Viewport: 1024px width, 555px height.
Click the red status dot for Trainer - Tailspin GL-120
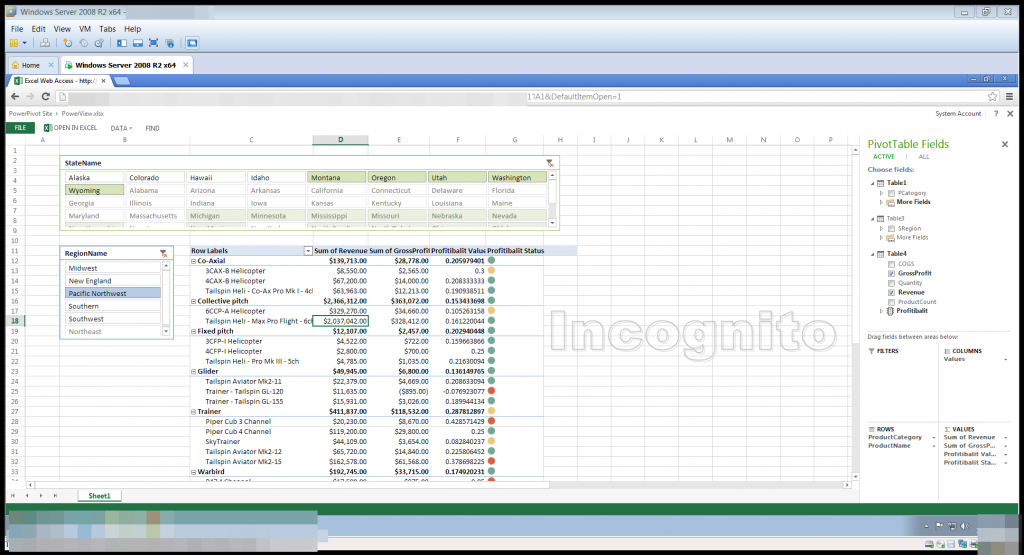click(491, 391)
